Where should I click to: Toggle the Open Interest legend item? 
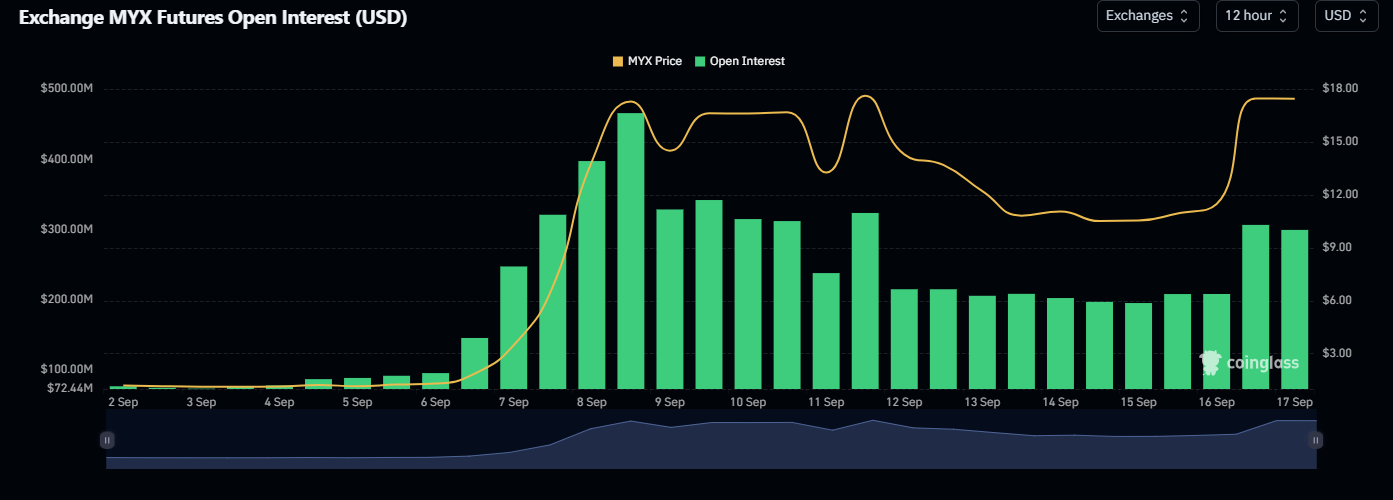[746, 61]
